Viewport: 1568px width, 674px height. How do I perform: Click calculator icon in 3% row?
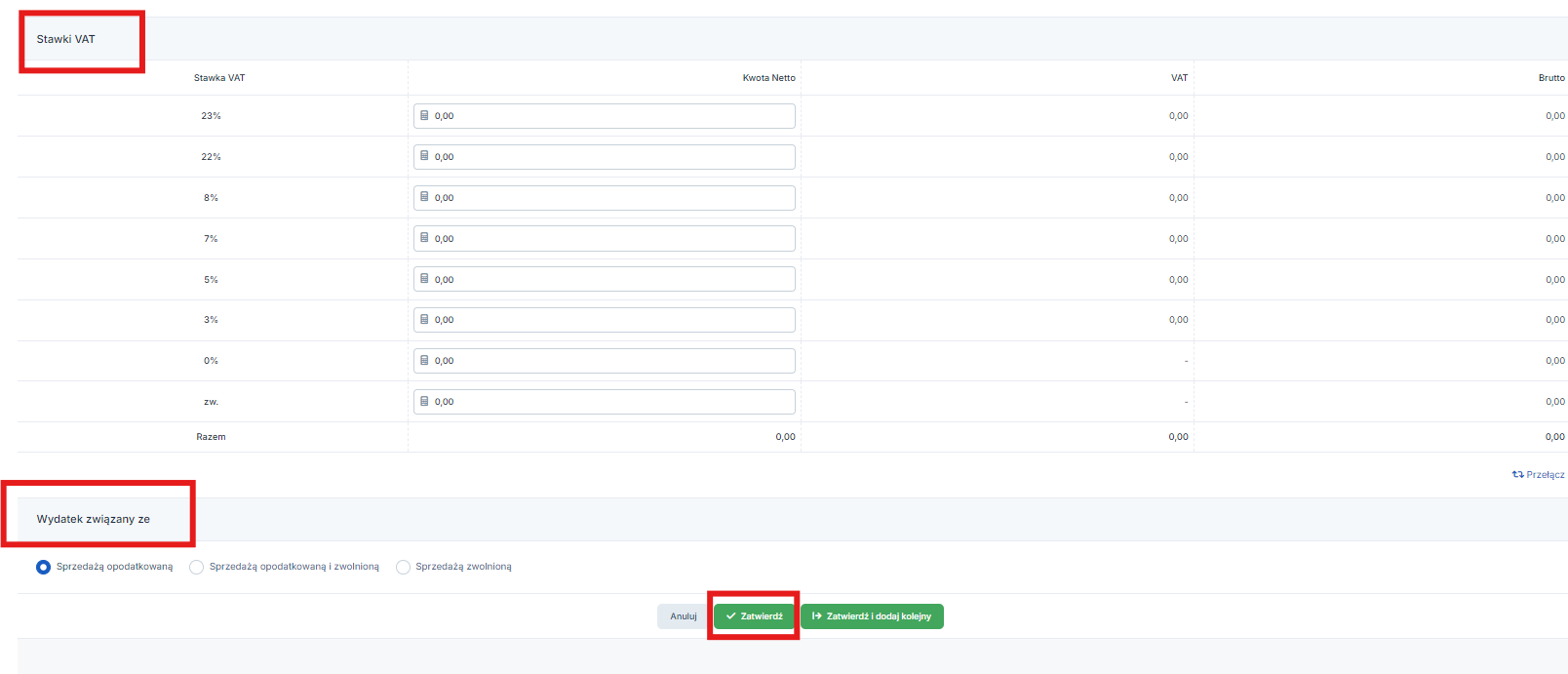(424, 319)
